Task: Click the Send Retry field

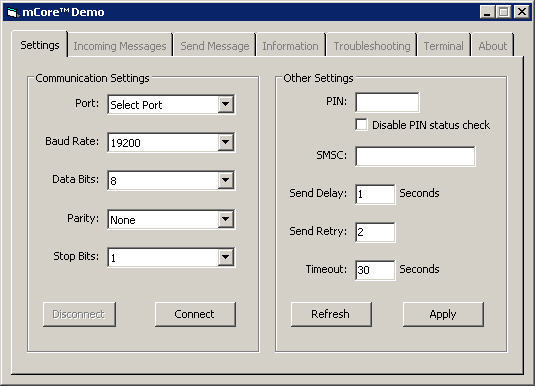Action: click(375, 232)
